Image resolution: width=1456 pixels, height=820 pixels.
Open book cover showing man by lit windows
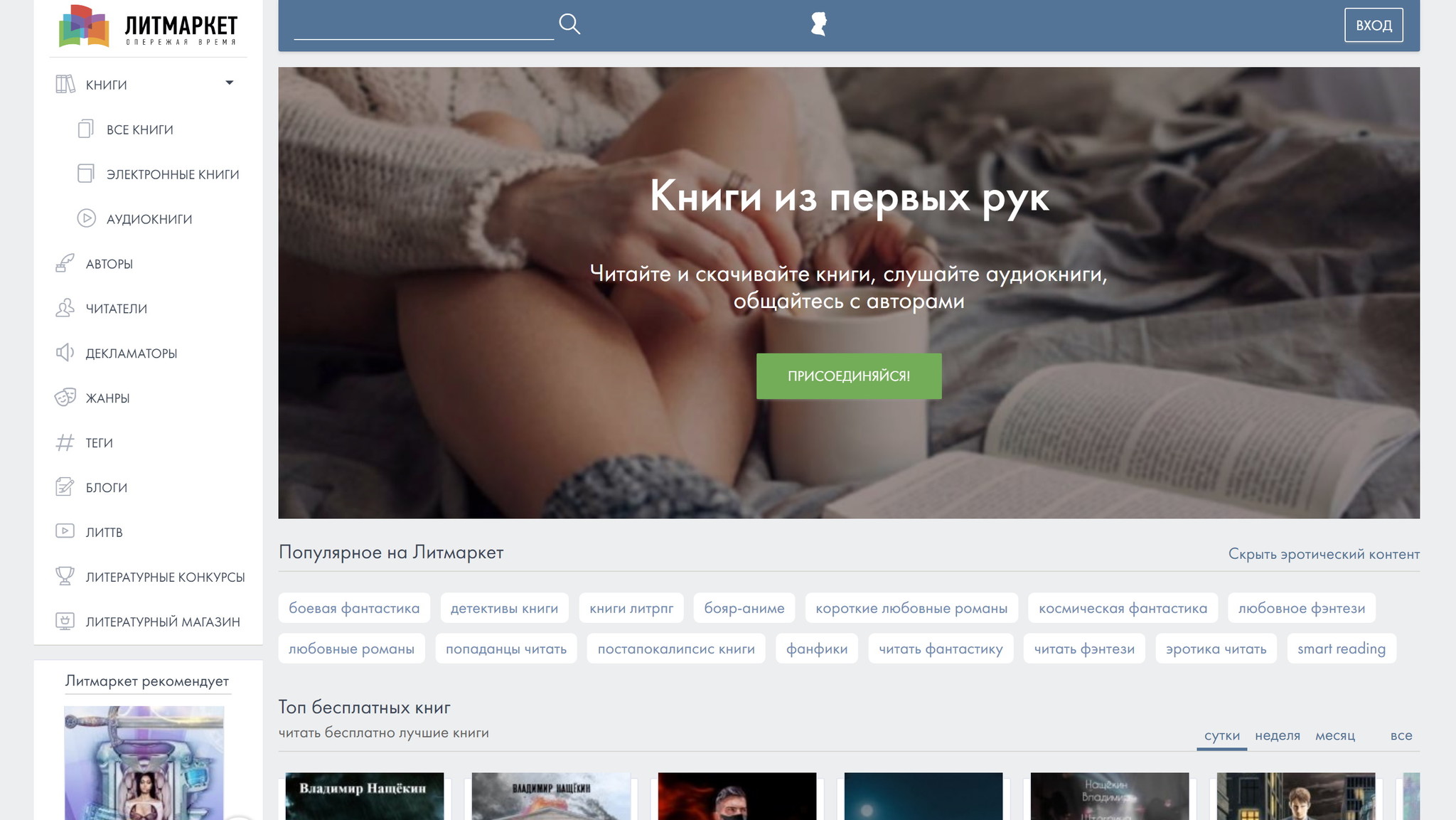click(x=1296, y=796)
